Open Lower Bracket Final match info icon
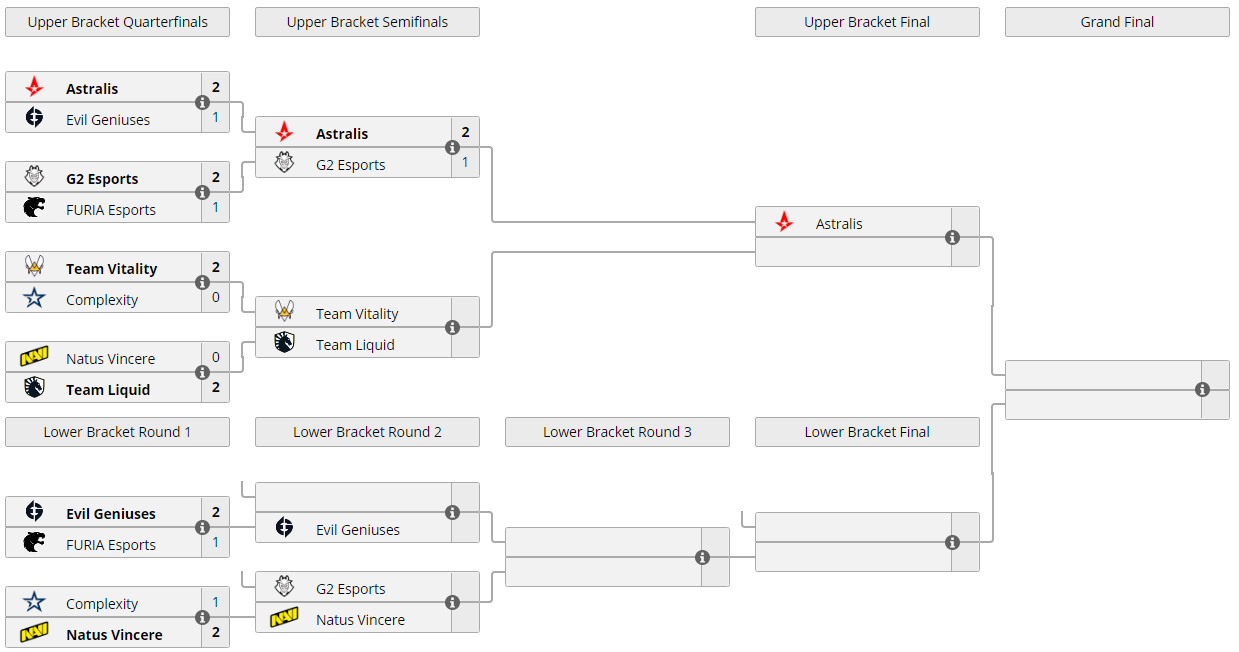Screen dimensions: 1239x652 point(952,543)
